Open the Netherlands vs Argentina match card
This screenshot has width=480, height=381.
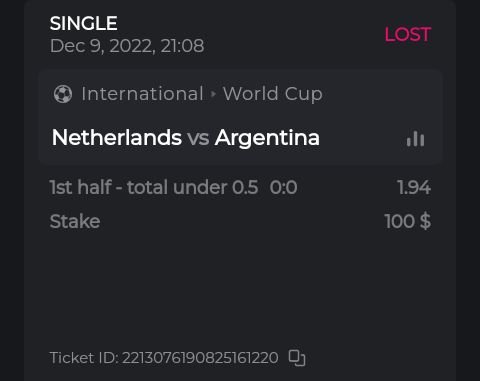tap(240, 117)
